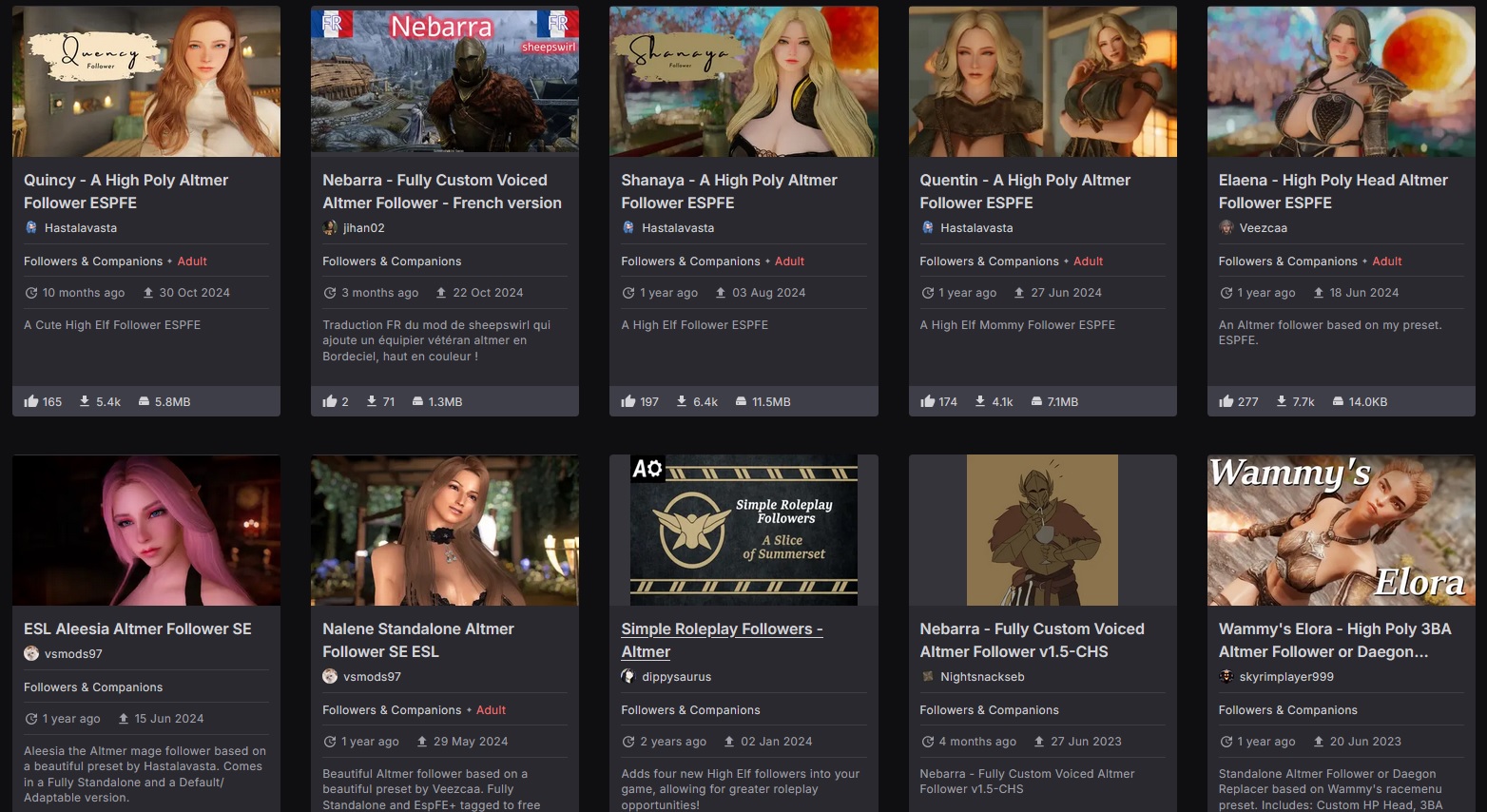
Task: Click jihan02 avatar icon
Action: point(330,227)
